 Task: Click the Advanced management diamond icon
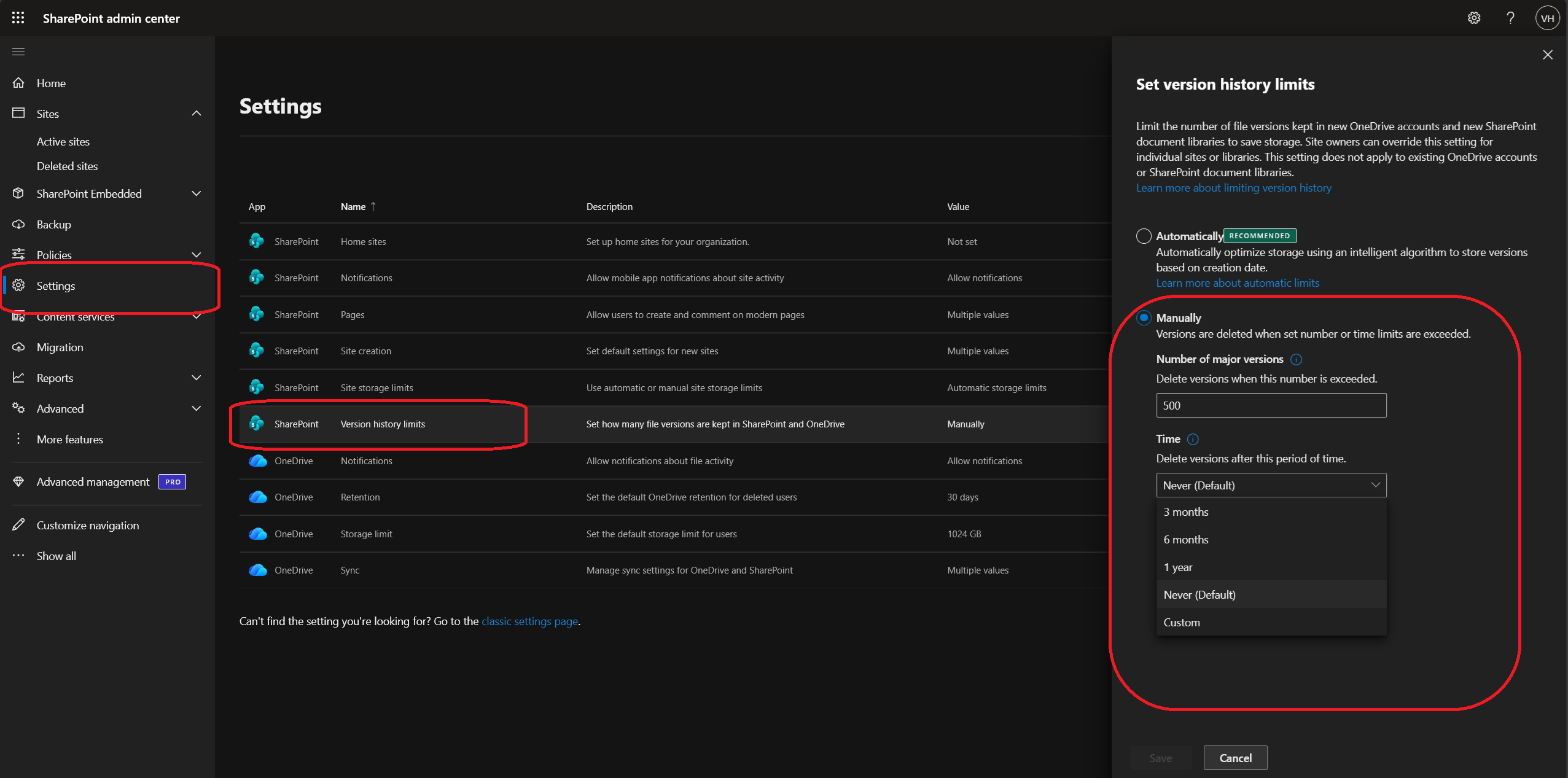click(x=18, y=481)
